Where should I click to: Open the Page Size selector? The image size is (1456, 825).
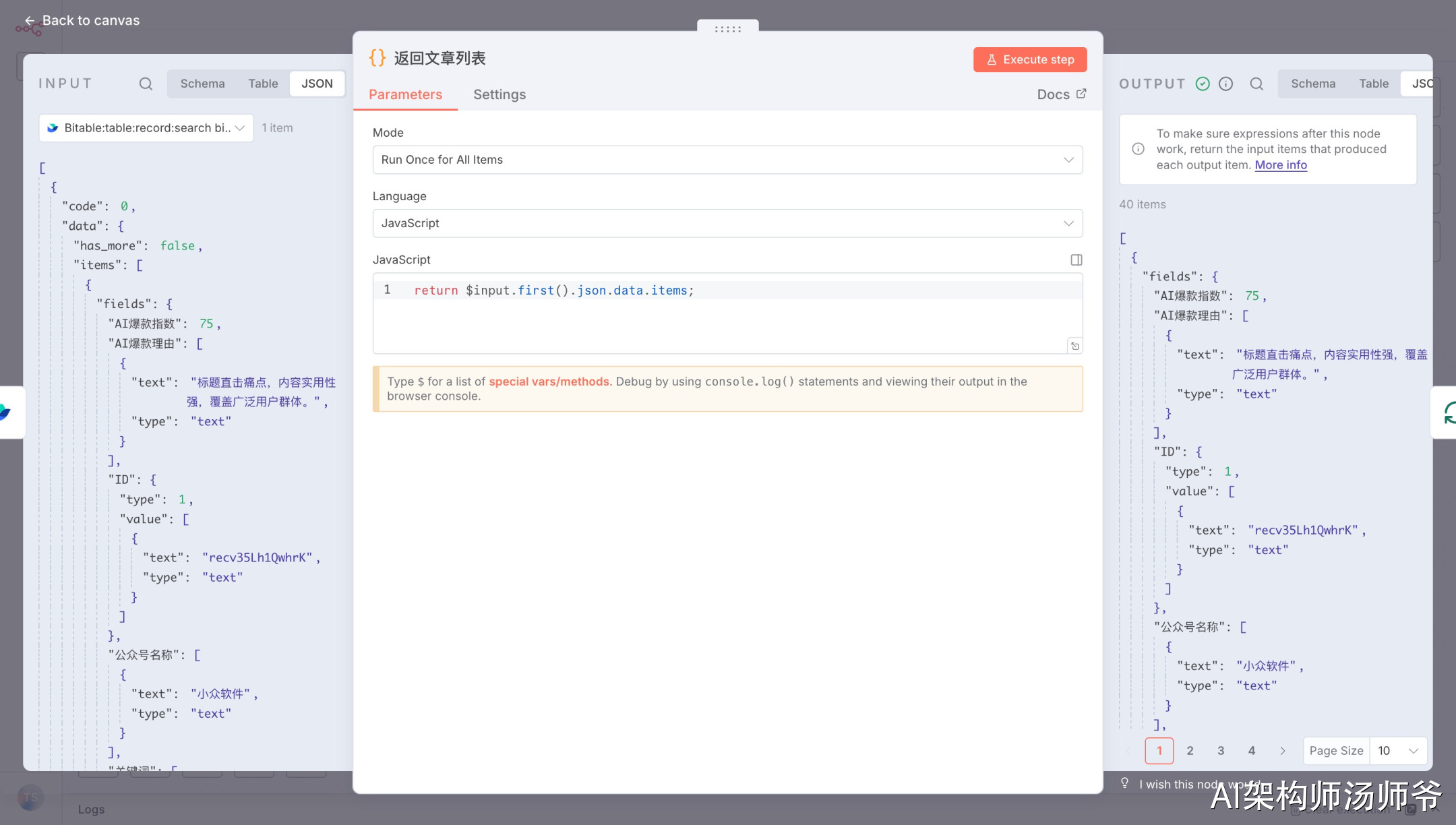click(1398, 750)
